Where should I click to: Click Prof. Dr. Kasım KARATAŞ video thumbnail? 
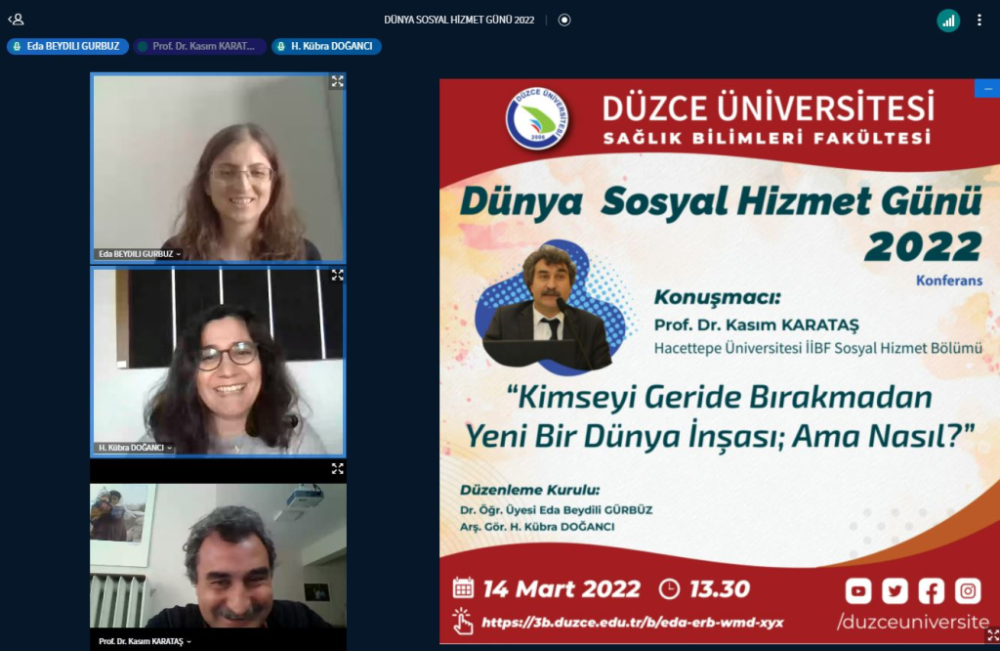[218, 555]
